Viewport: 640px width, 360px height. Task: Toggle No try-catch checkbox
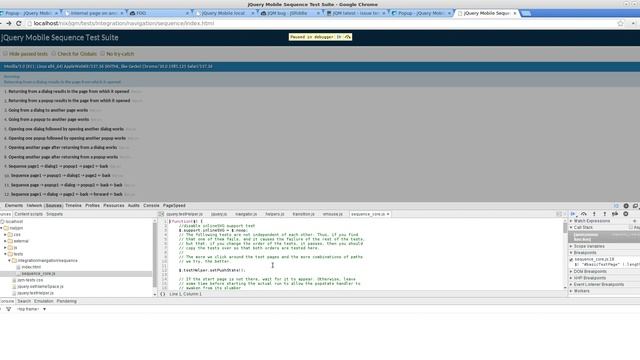click(102, 53)
